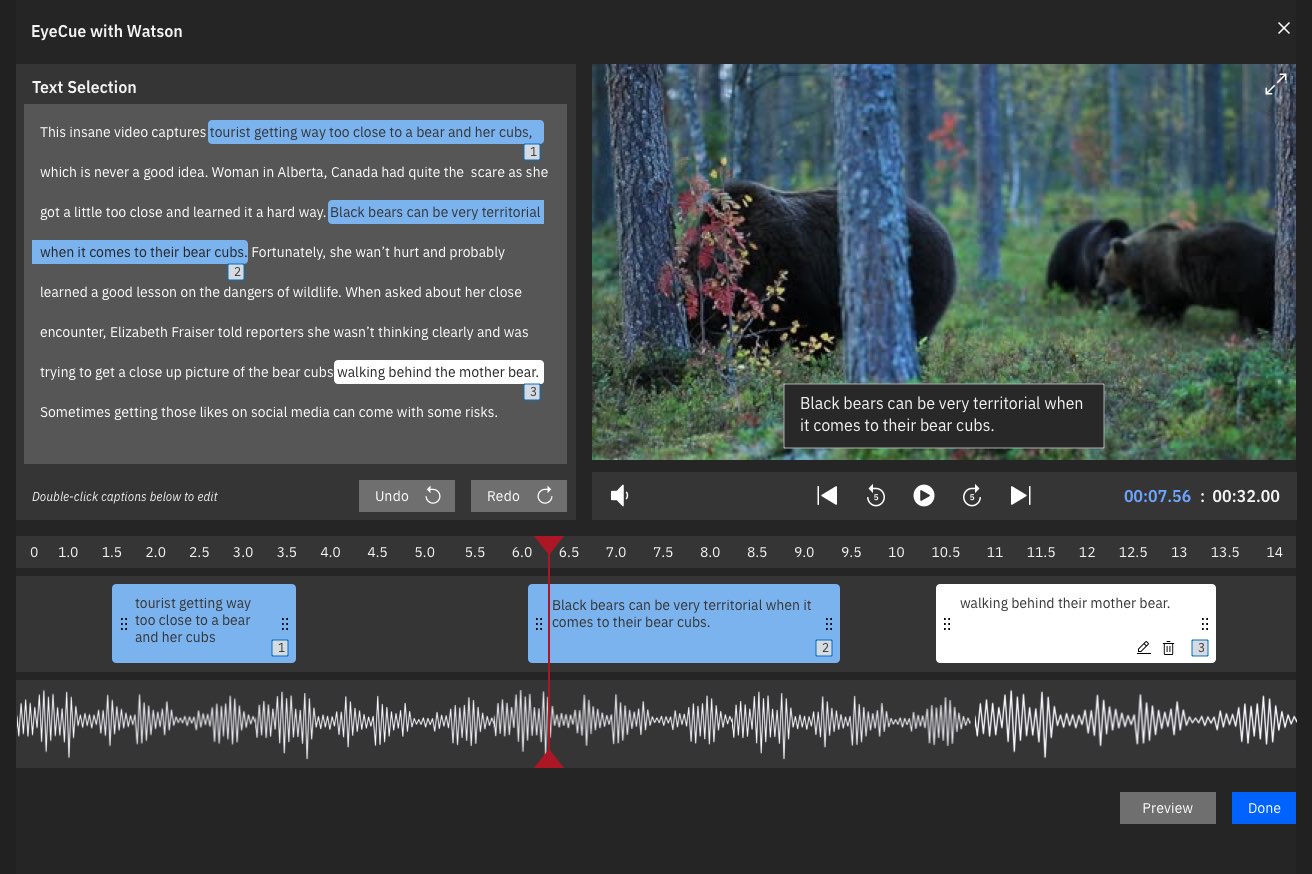
Task: Play the video
Action: 923,496
